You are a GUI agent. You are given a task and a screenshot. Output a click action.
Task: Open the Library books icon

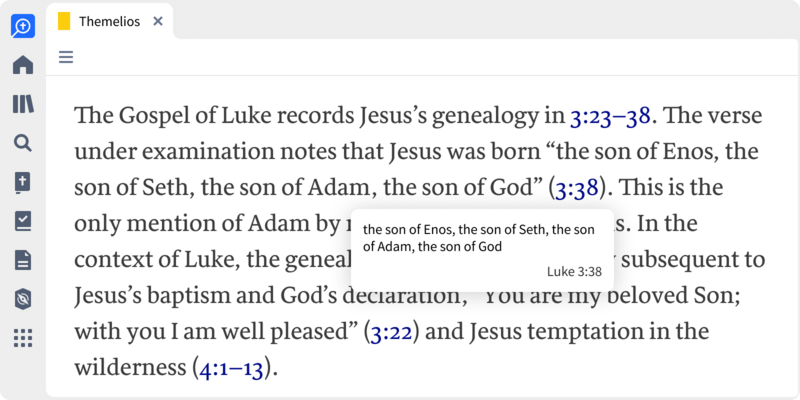coord(23,104)
